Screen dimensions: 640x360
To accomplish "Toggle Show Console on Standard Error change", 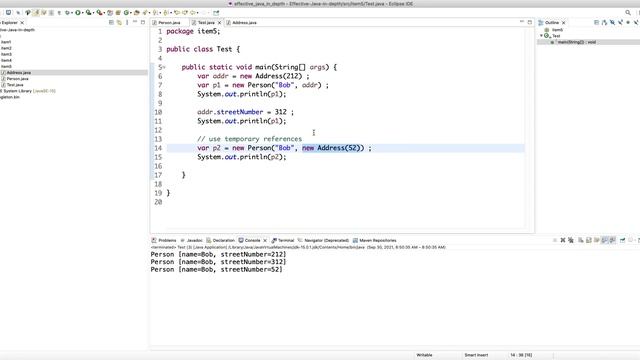I will (x=612, y=240).
